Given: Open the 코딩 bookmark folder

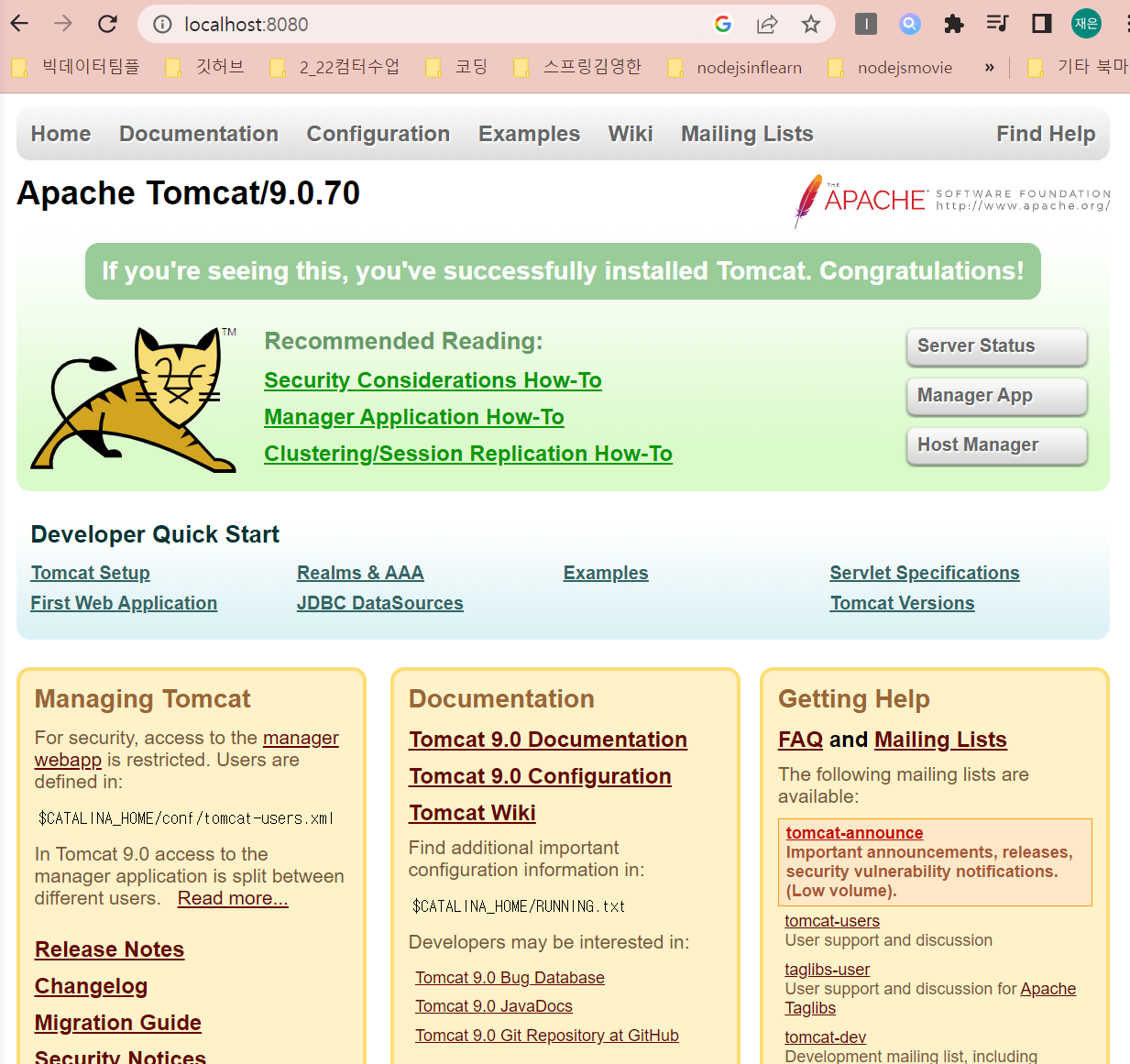Looking at the screenshot, I should [x=457, y=67].
